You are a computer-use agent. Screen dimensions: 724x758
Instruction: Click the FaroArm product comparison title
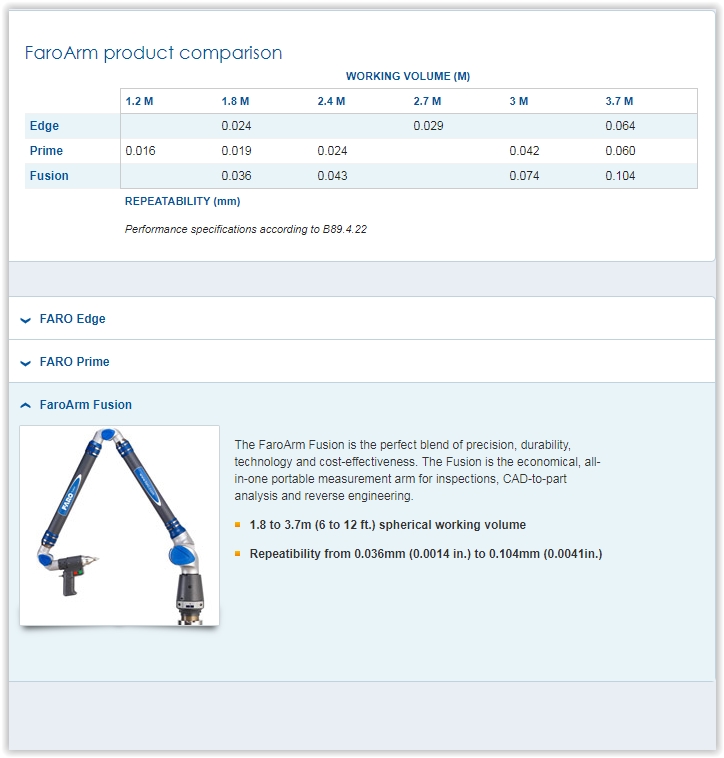pos(153,53)
